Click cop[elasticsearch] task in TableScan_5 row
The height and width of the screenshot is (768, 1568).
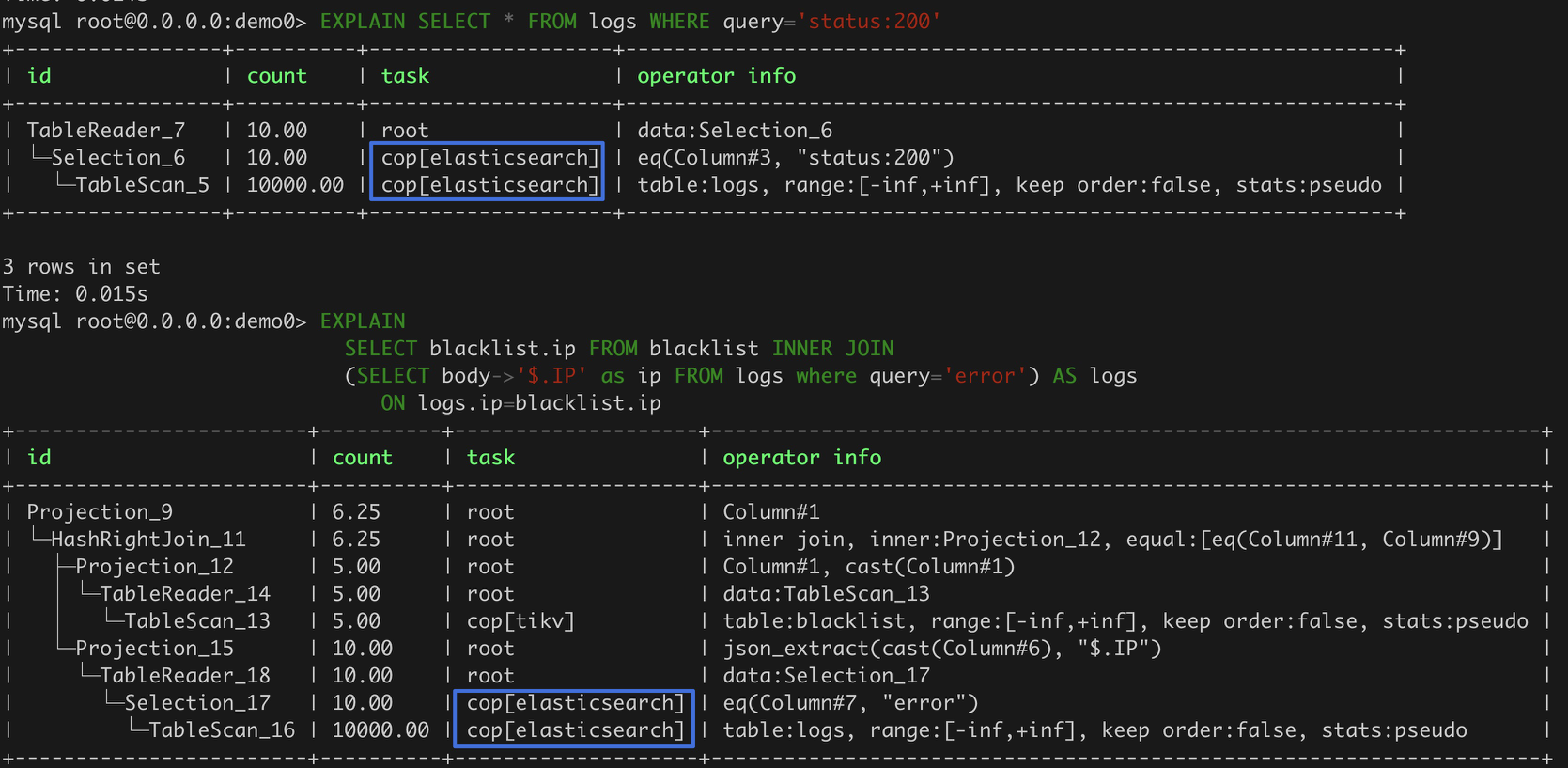(x=489, y=185)
